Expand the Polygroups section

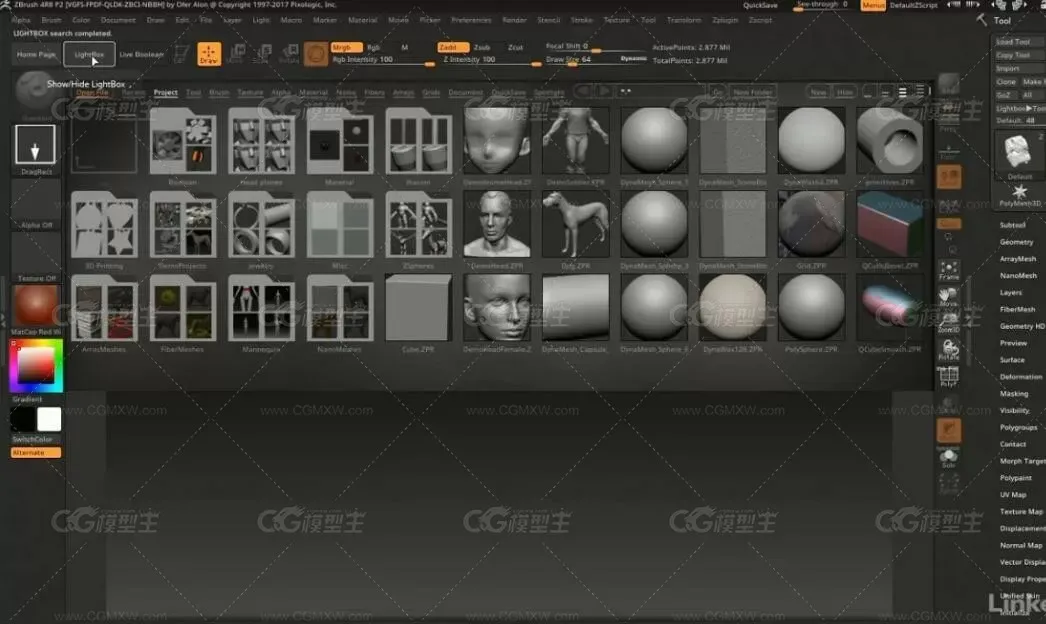tap(1018, 427)
